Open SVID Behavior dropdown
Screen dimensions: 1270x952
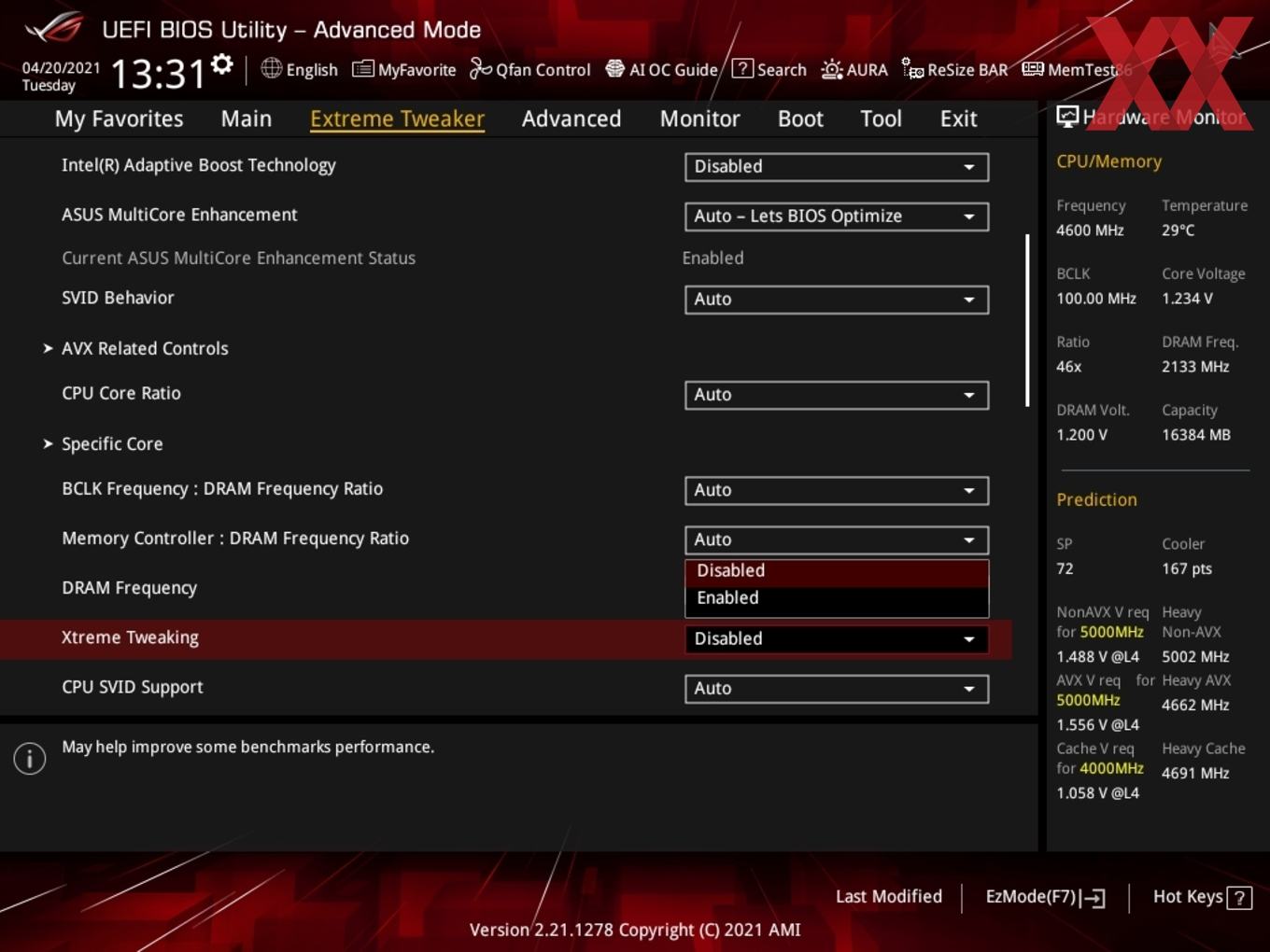[x=837, y=300]
